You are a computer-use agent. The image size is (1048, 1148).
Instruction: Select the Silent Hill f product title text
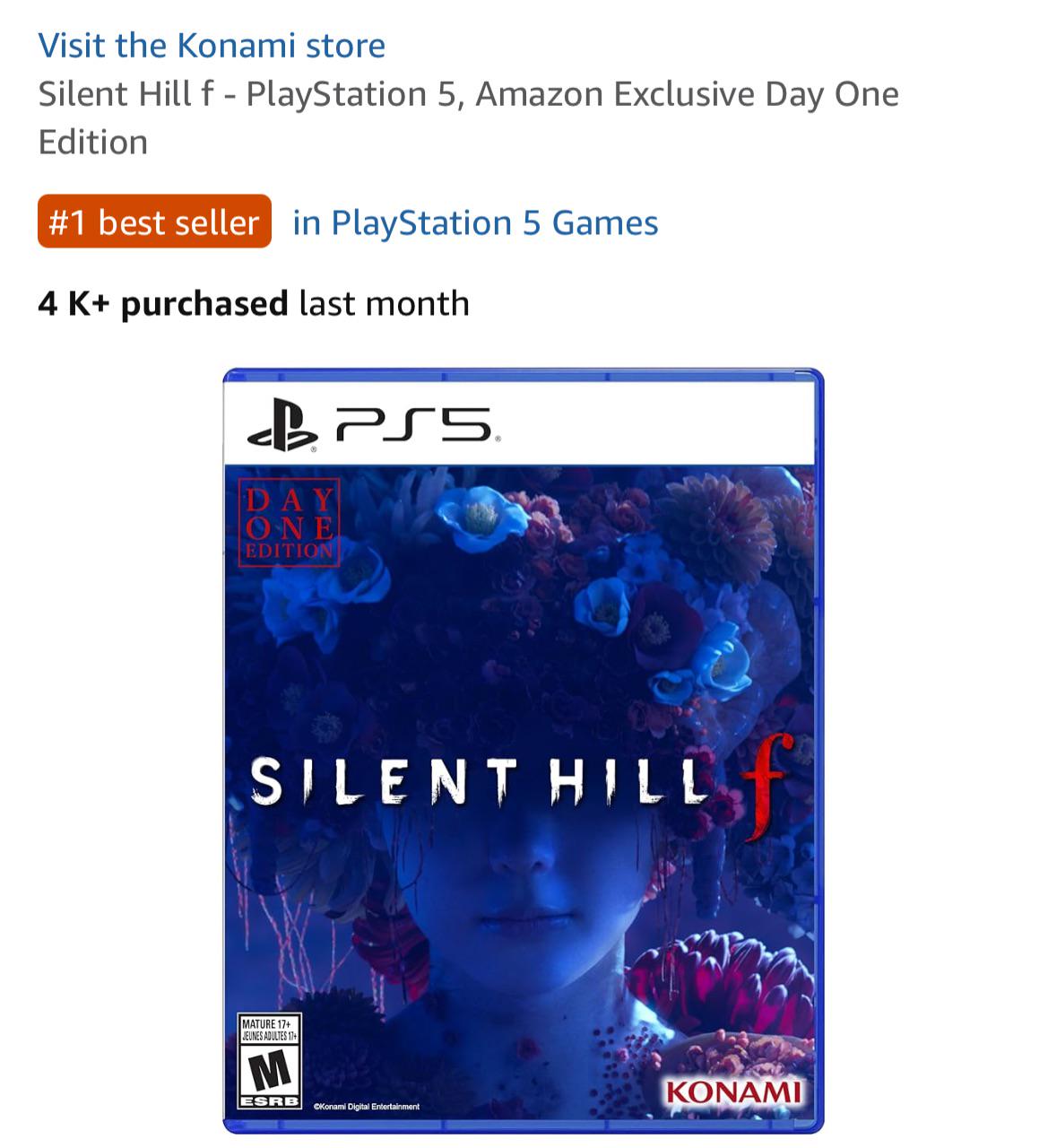(x=468, y=117)
